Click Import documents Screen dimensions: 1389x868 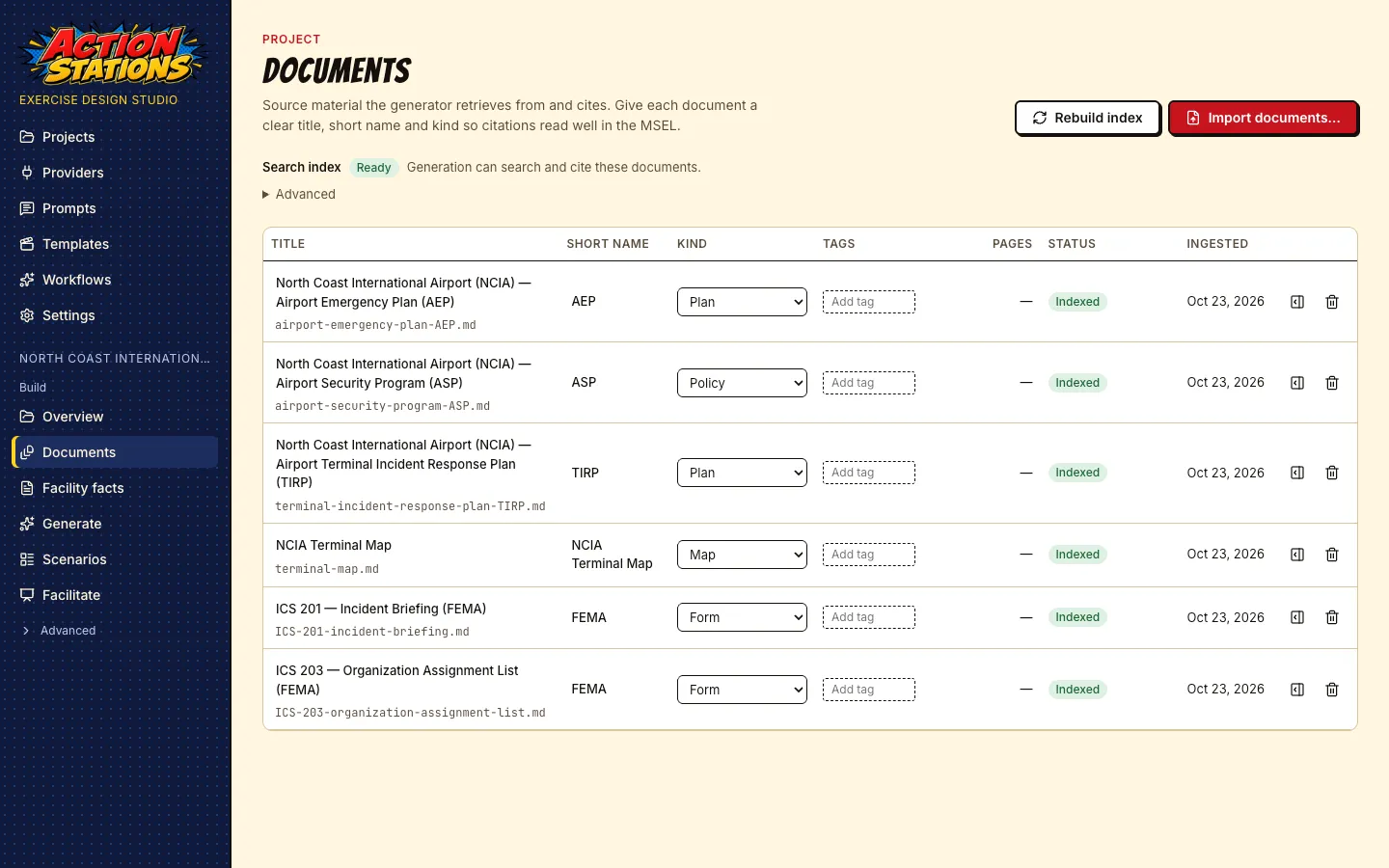tap(1263, 118)
